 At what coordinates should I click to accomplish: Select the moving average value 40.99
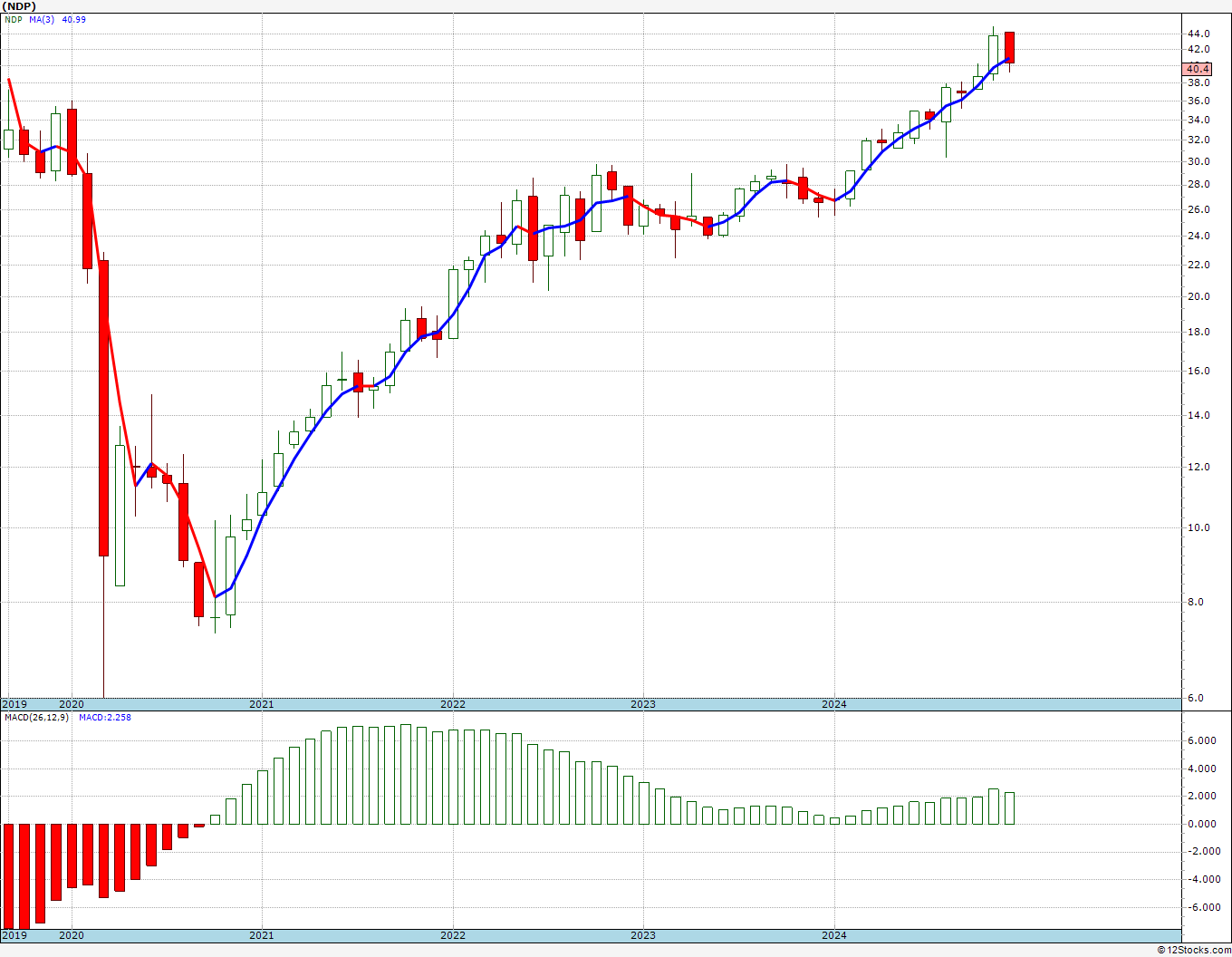(x=74, y=19)
